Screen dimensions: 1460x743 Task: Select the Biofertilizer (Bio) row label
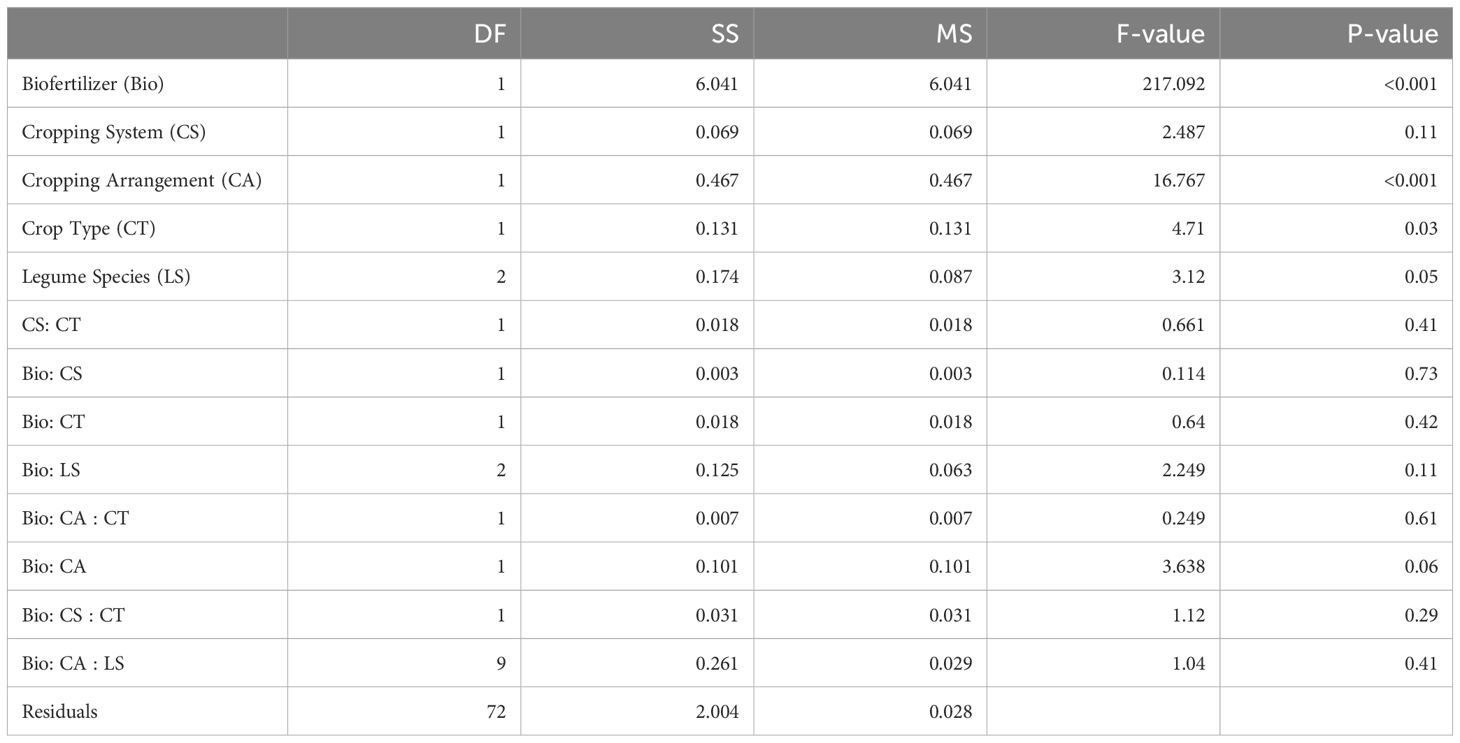tap(93, 84)
